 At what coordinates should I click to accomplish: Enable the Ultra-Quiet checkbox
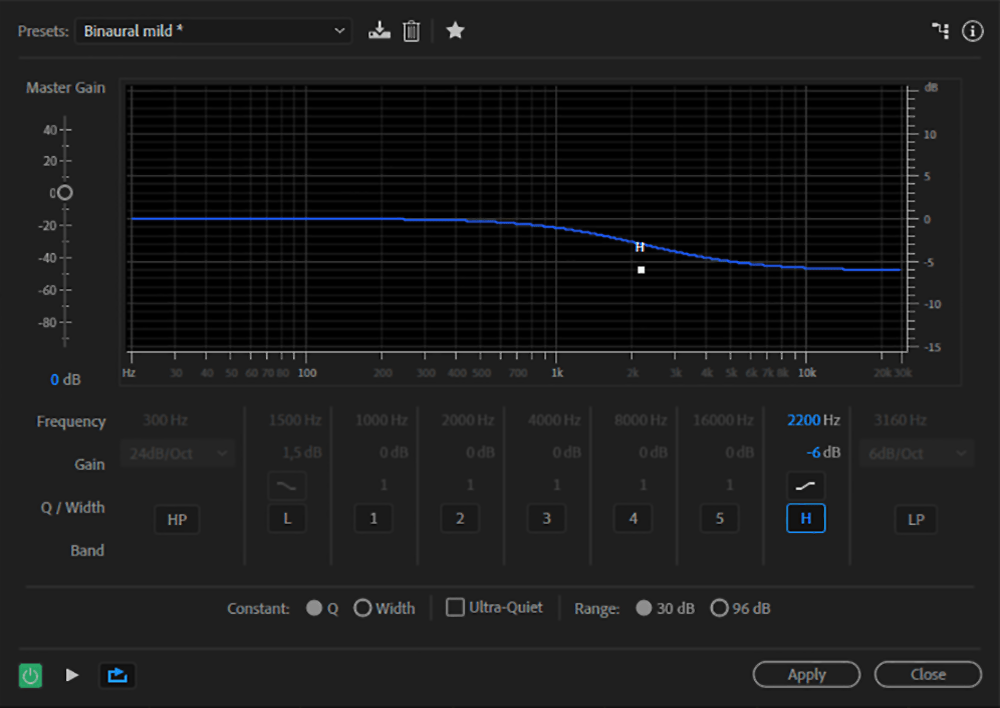(455, 607)
